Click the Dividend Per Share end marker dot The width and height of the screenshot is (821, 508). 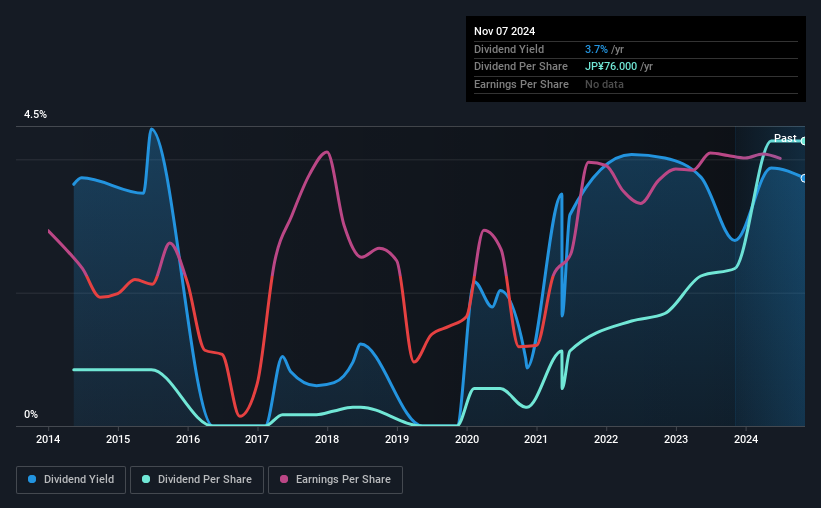[x=804, y=141]
